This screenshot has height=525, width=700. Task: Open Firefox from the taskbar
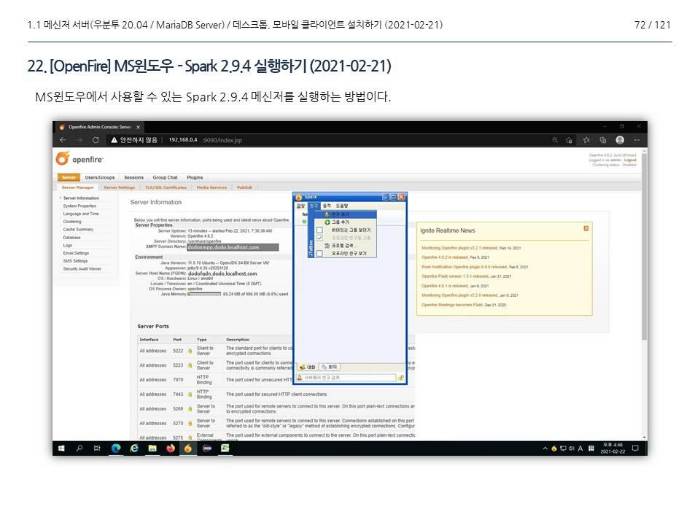tap(171, 448)
